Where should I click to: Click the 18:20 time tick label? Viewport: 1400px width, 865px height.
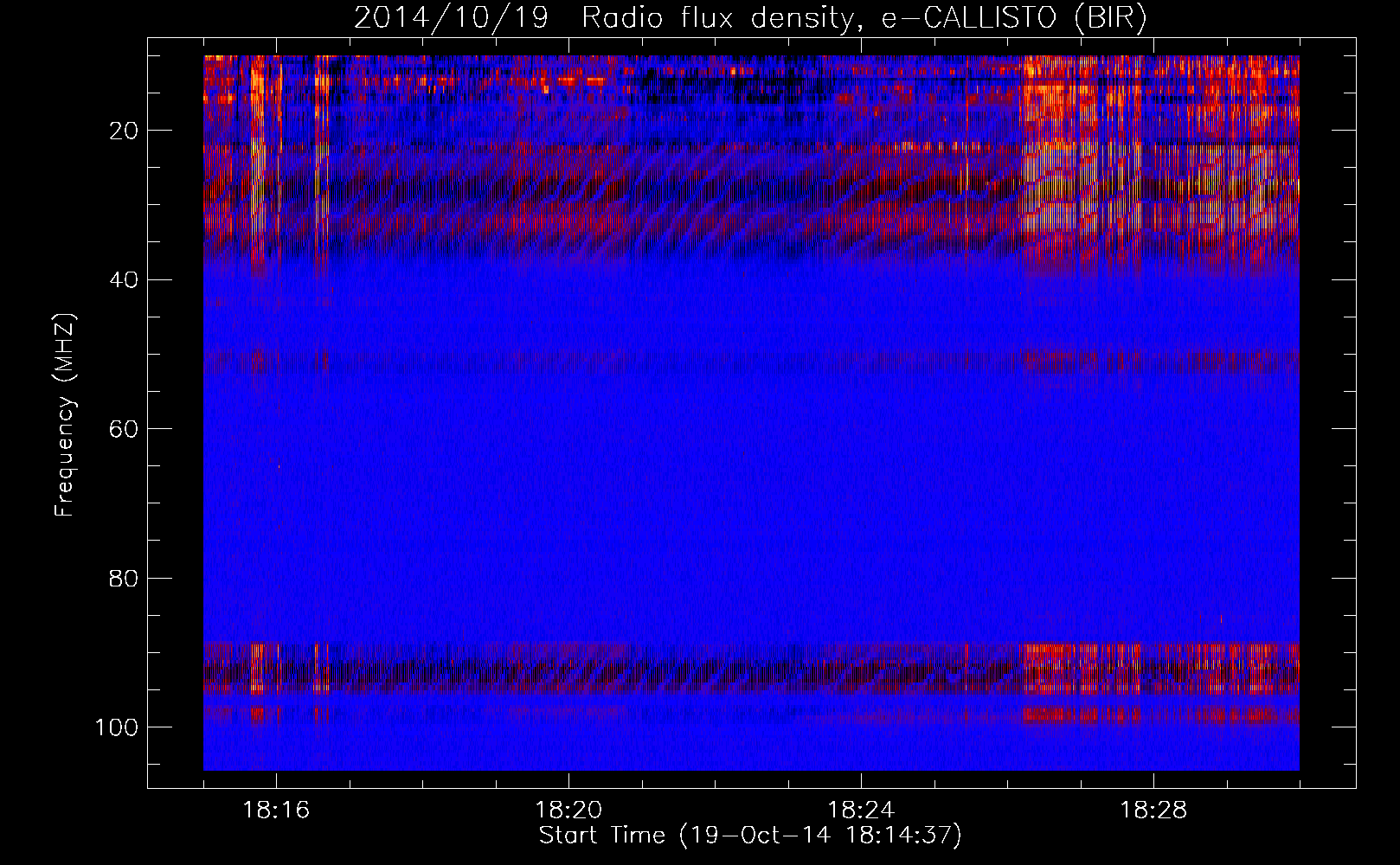click(x=568, y=811)
